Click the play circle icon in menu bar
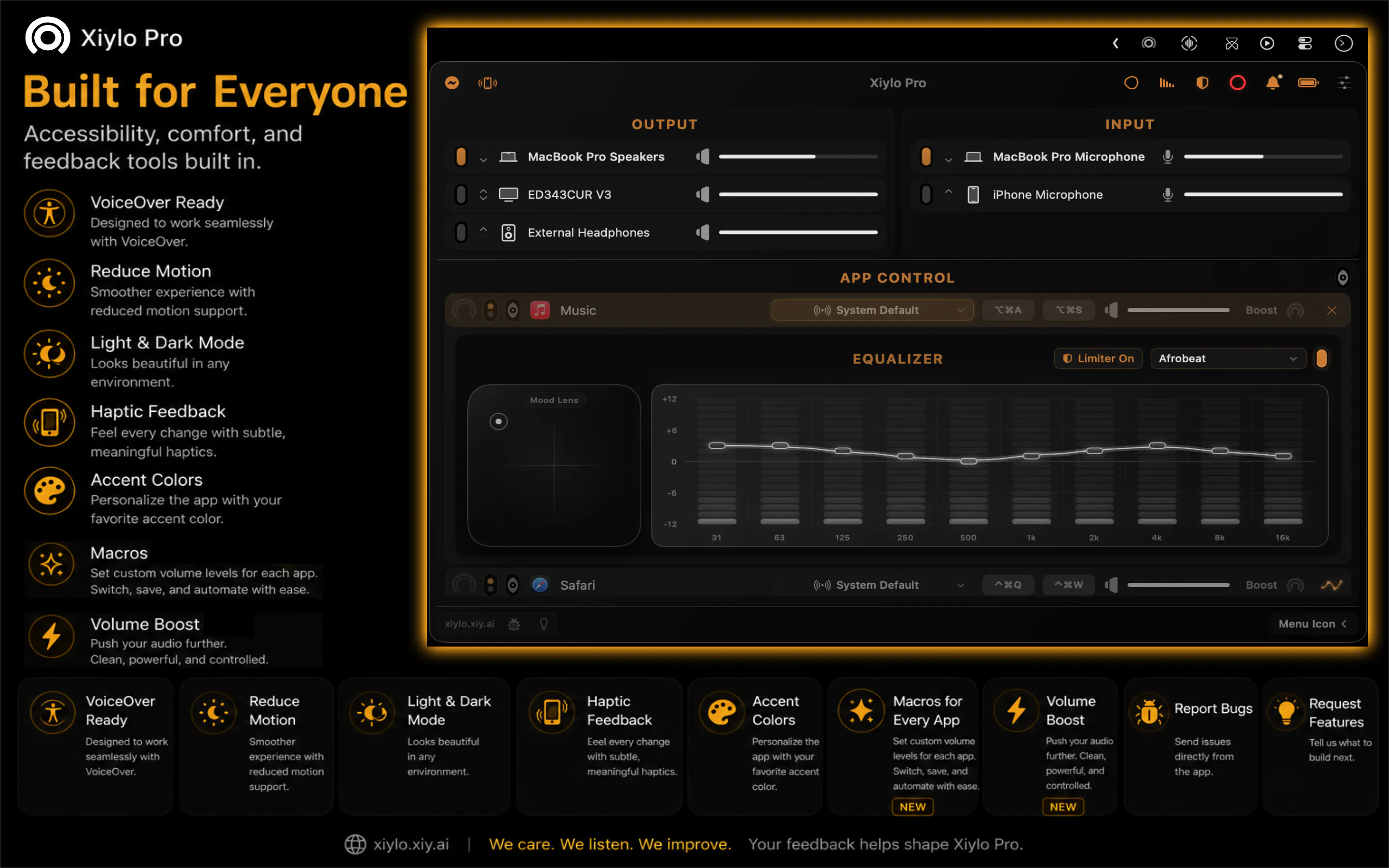Image resolution: width=1389 pixels, height=868 pixels. [x=1267, y=43]
